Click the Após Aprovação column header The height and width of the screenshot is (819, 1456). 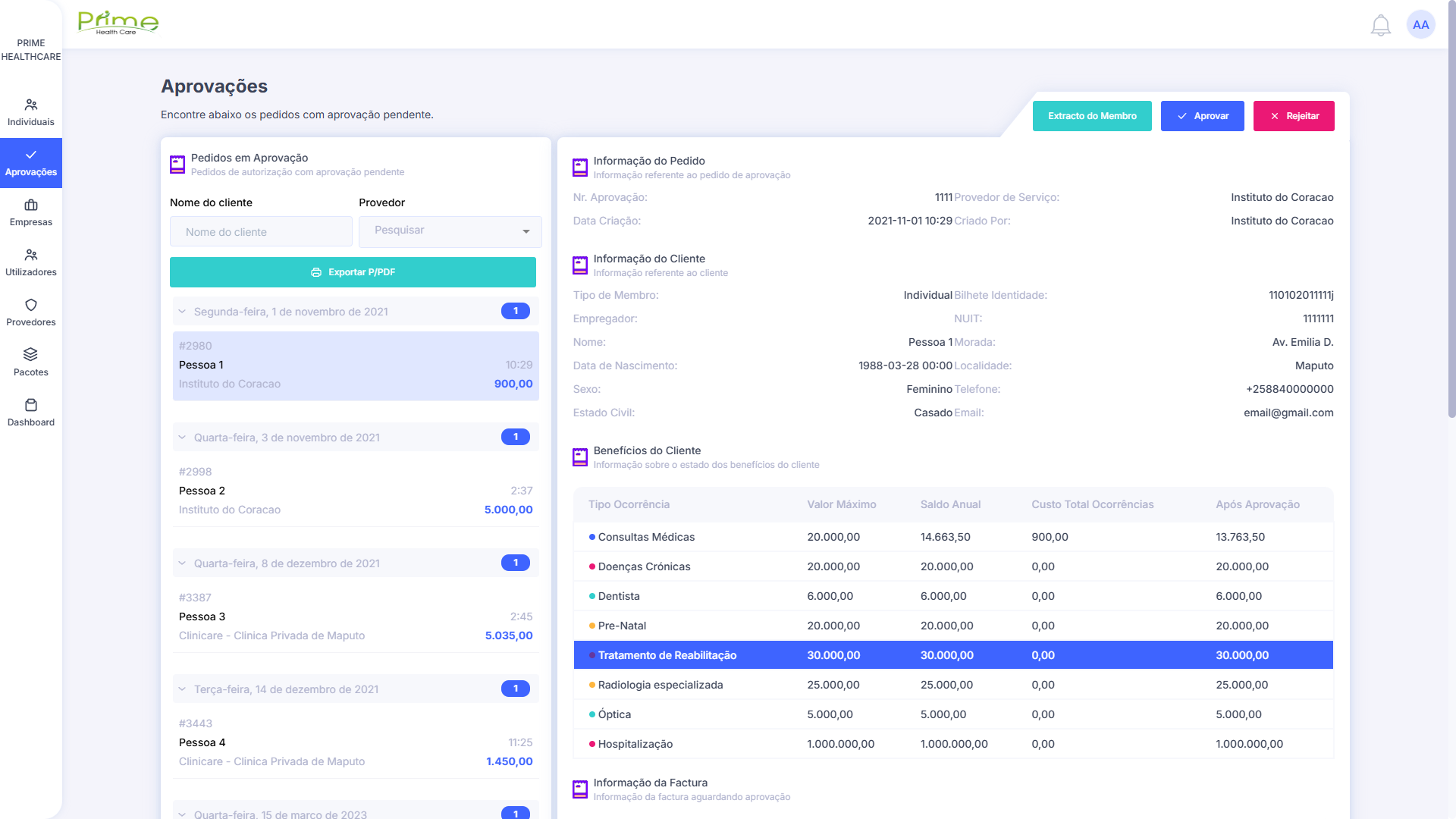(1257, 504)
